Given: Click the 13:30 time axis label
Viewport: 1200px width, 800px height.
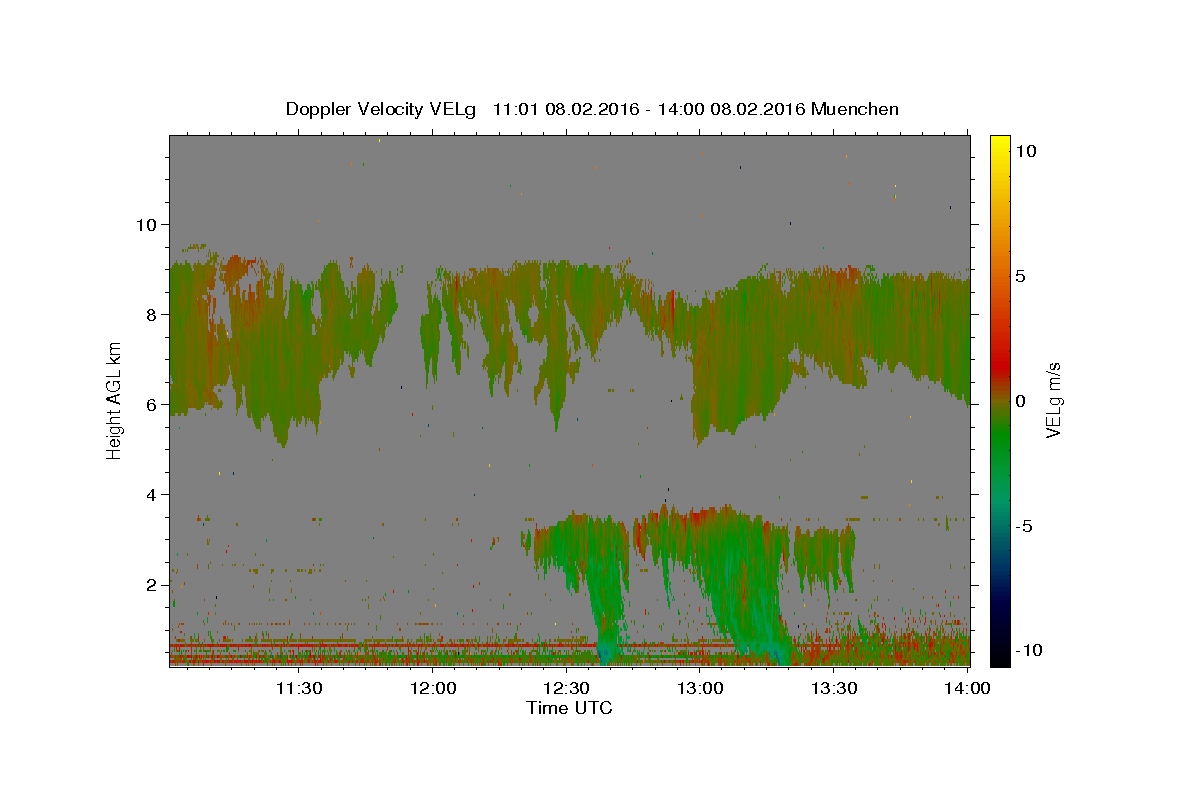Looking at the screenshot, I should click(x=834, y=688).
